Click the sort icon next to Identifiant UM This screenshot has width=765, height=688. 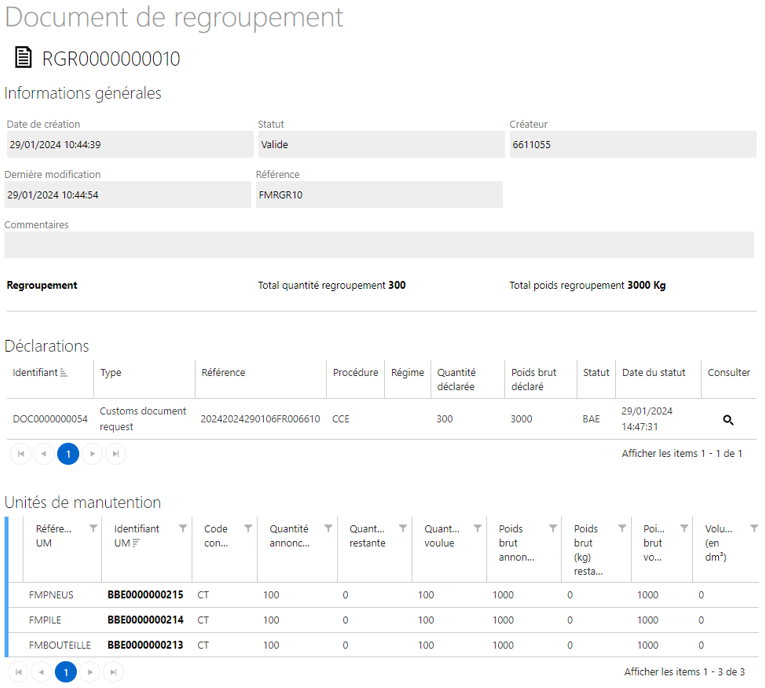point(136,543)
